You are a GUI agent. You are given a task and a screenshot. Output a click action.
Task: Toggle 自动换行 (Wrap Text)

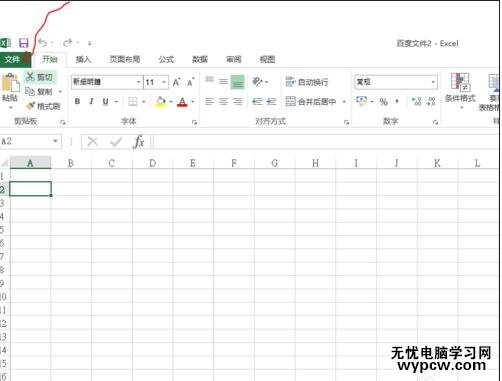click(307, 82)
